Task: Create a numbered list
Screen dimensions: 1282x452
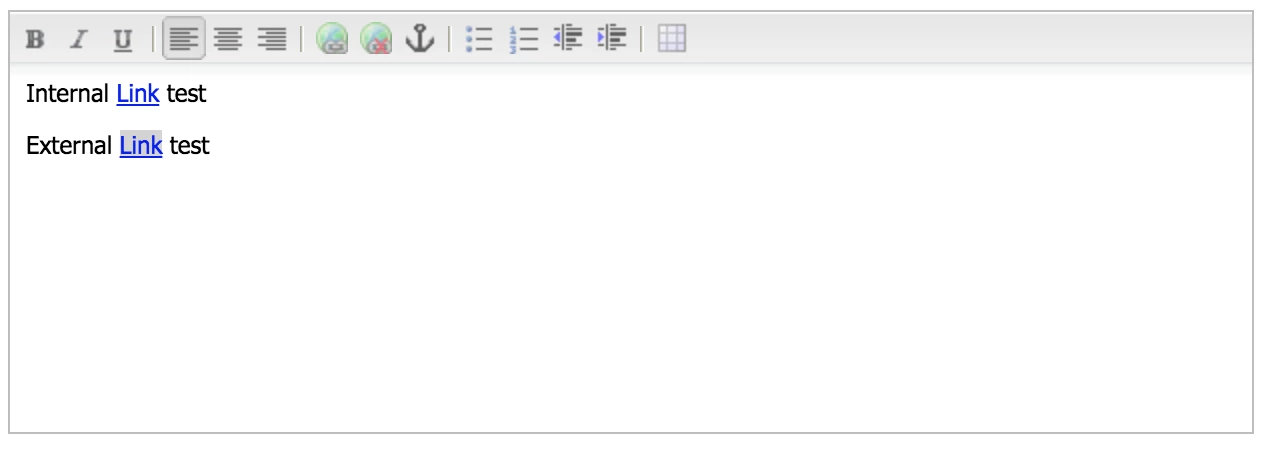Action: [x=524, y=40]
